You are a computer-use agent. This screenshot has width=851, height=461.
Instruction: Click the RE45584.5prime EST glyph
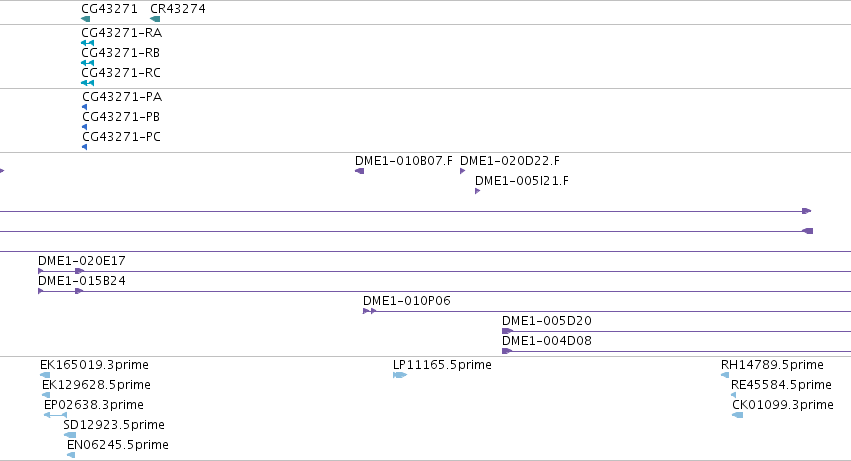[734, 395]
